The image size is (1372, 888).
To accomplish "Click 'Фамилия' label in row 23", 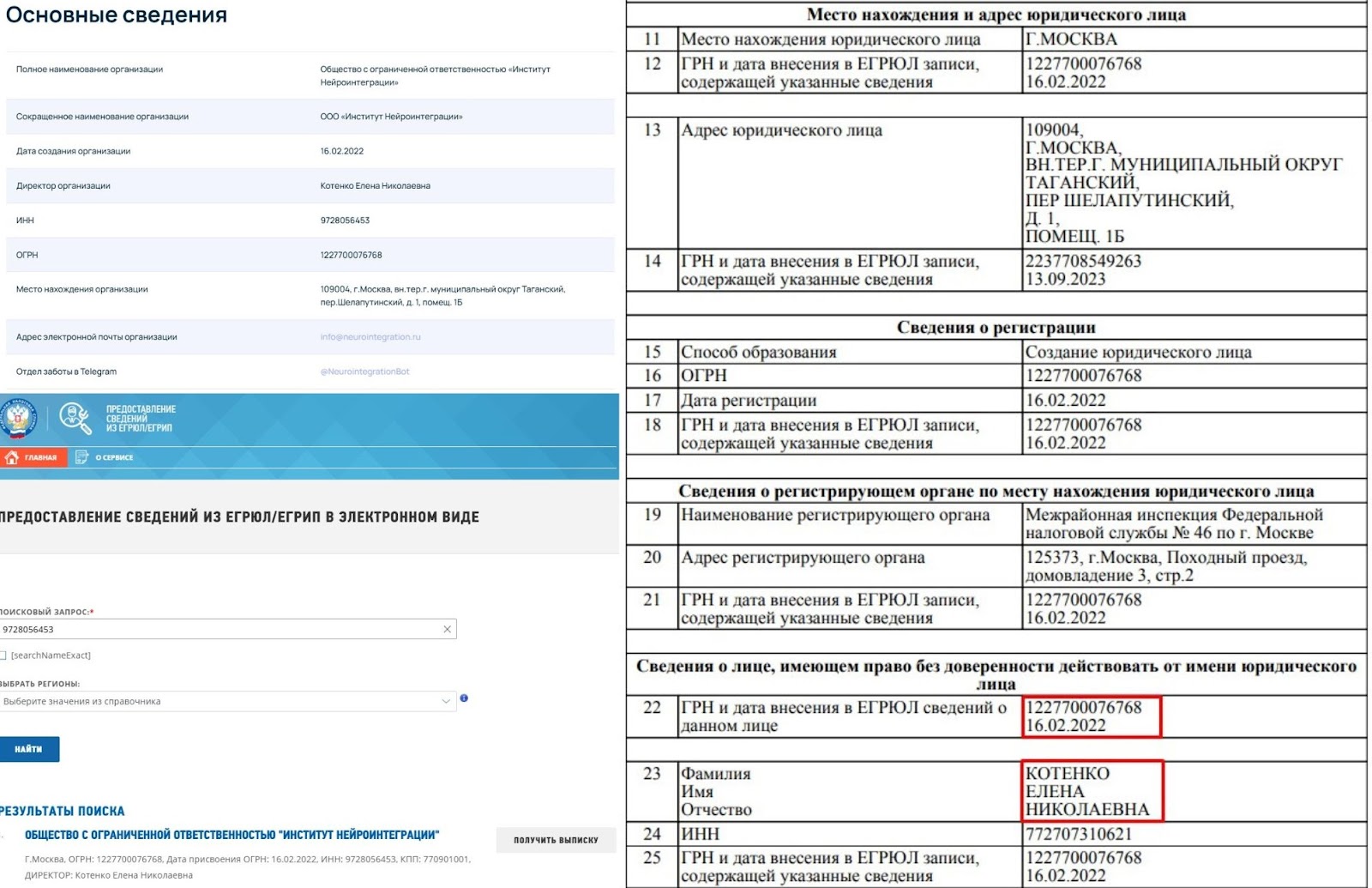I will point(715,774).
